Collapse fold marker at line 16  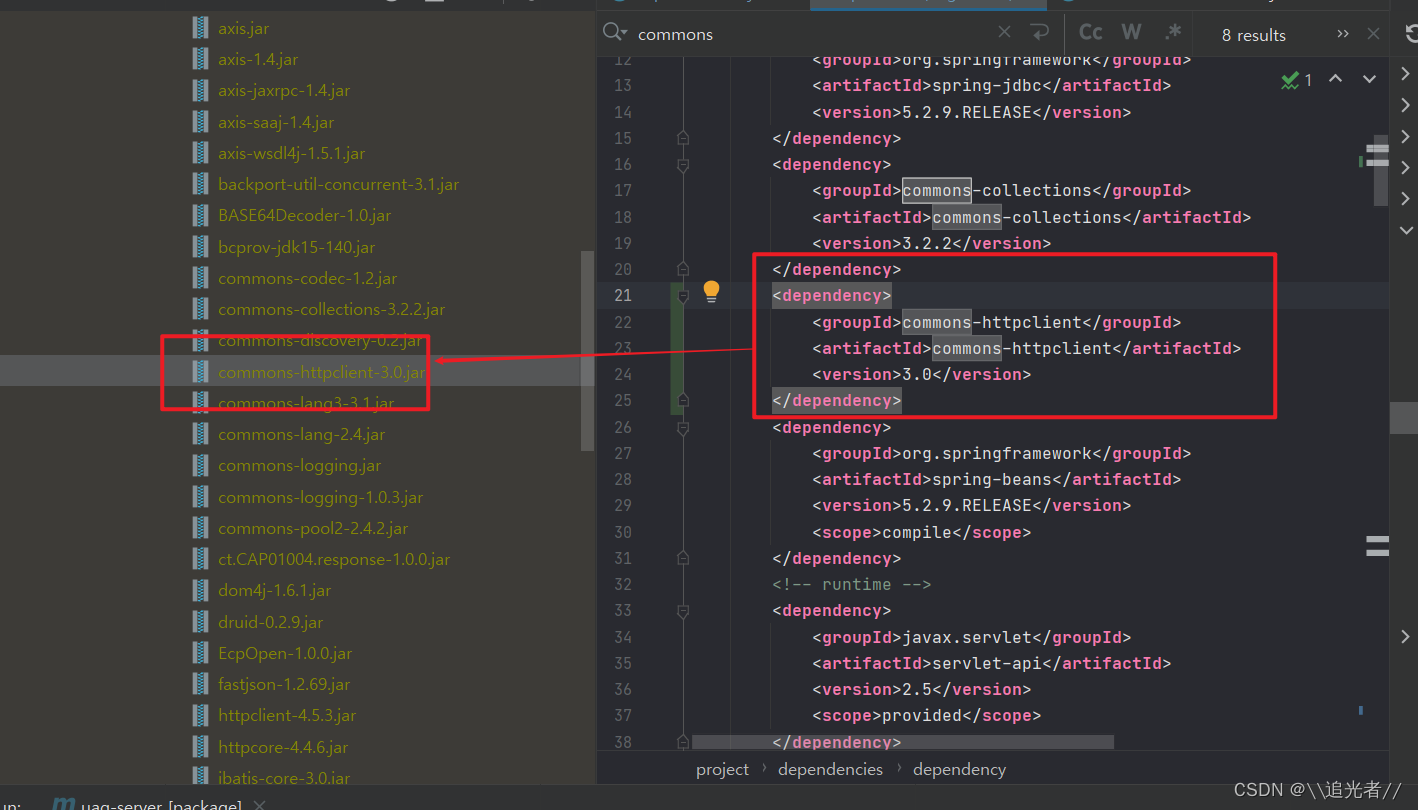coord(683,164)
